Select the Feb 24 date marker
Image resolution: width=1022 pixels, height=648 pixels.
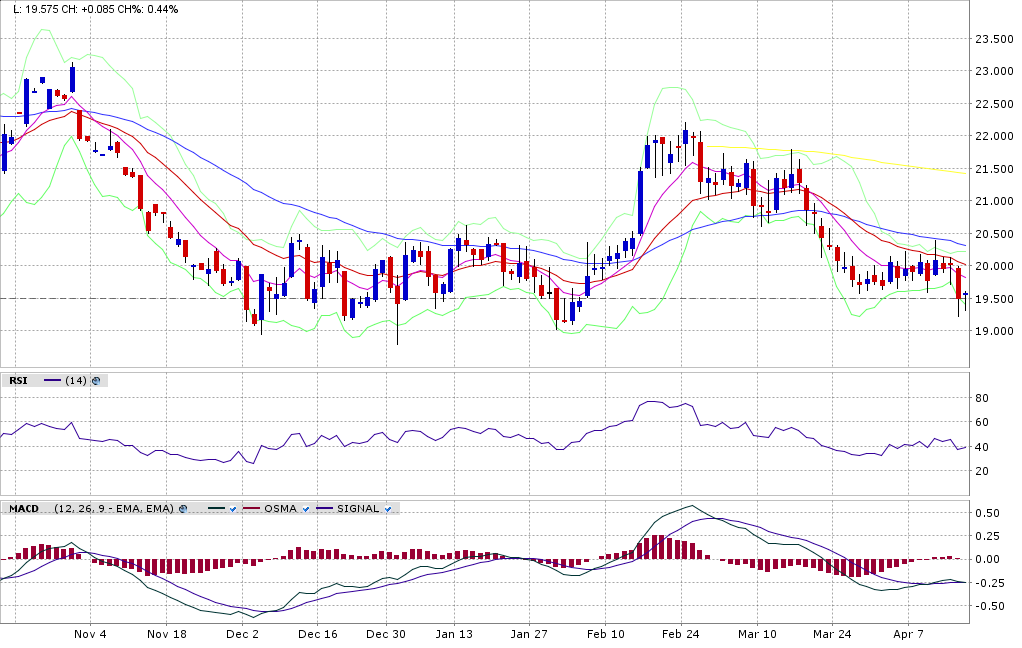[x=680, y=634]
